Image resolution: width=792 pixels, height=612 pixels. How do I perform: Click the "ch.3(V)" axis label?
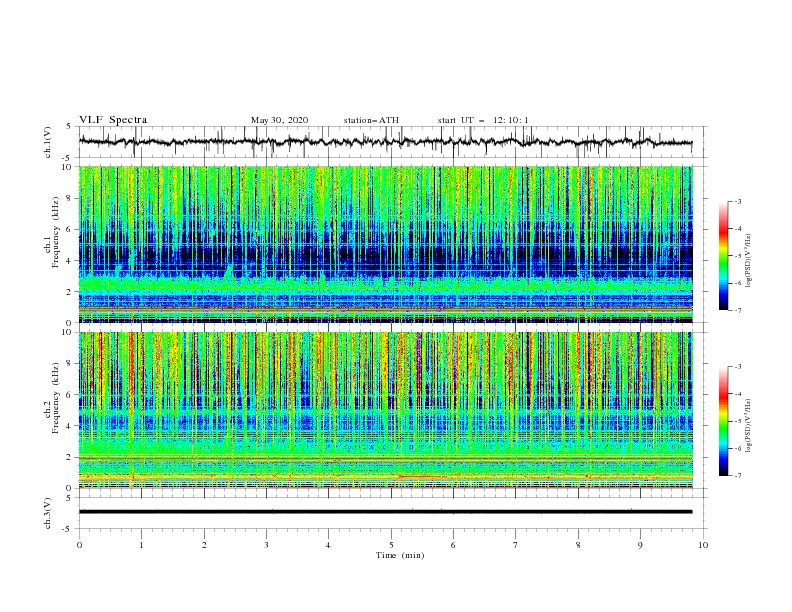point(48,513)
